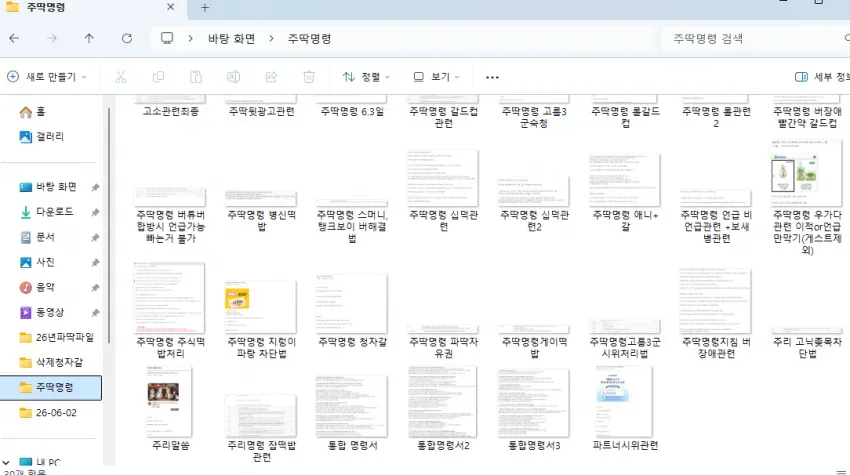Select the 주떡명령 십덕관련 file
Screen dimensions: 850x475
pos(443,191)
